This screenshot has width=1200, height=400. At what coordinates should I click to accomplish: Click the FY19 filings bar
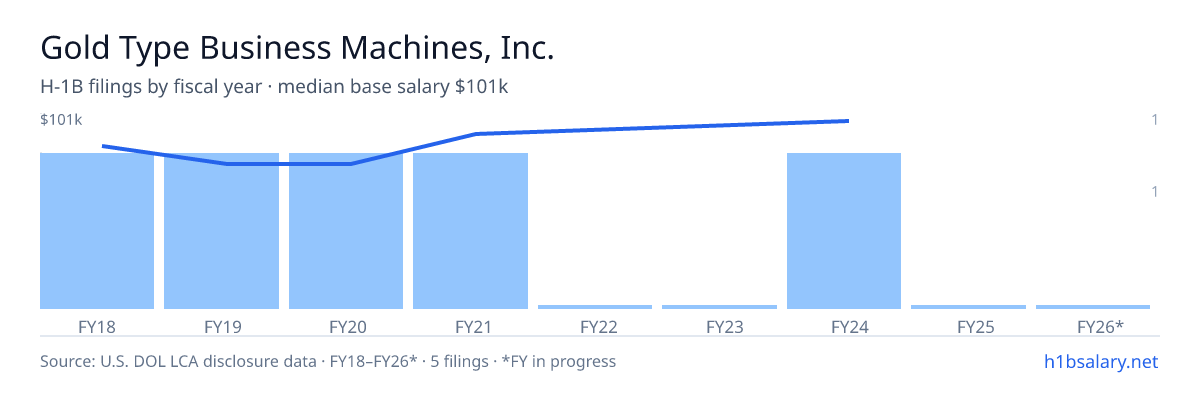(221, 231)
